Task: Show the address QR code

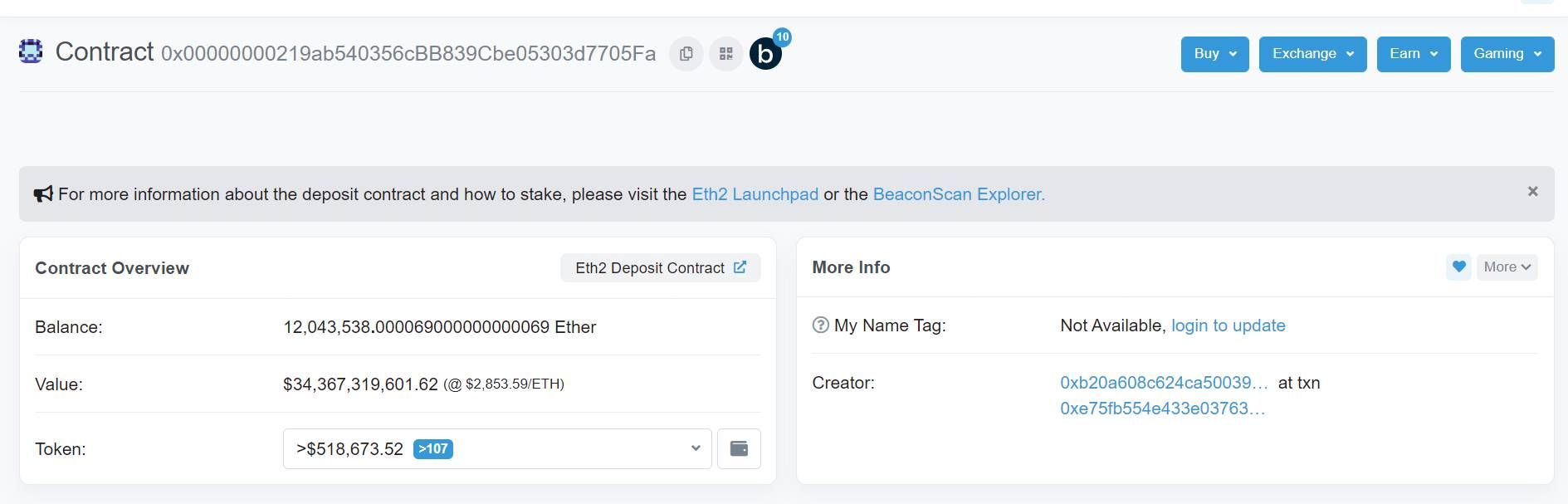Action: click(725, 54)
